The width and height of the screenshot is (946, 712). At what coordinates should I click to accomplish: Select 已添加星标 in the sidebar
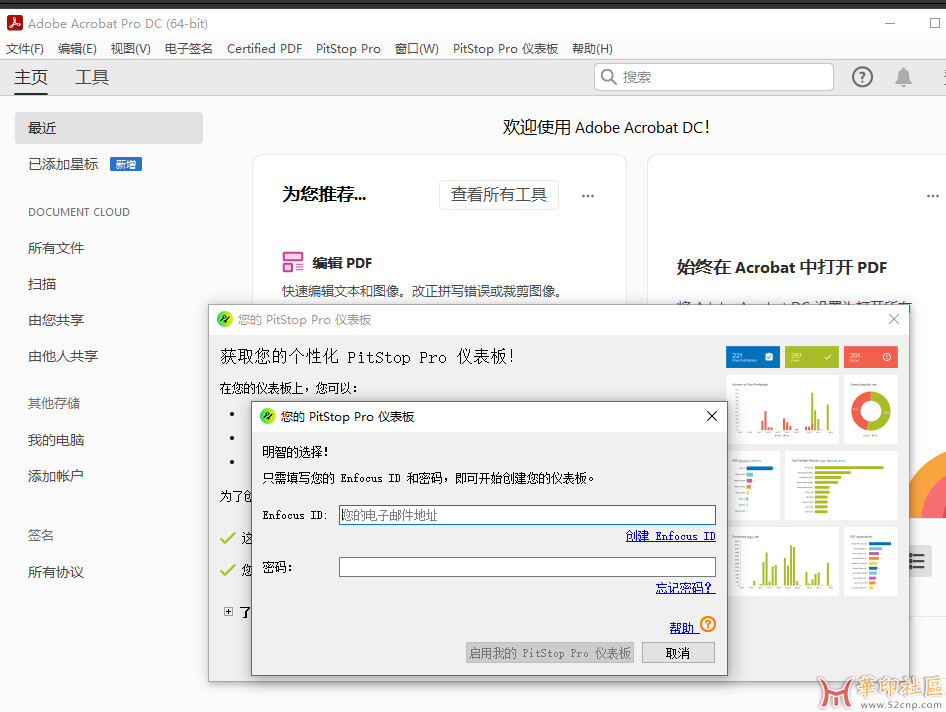[63, 164]
